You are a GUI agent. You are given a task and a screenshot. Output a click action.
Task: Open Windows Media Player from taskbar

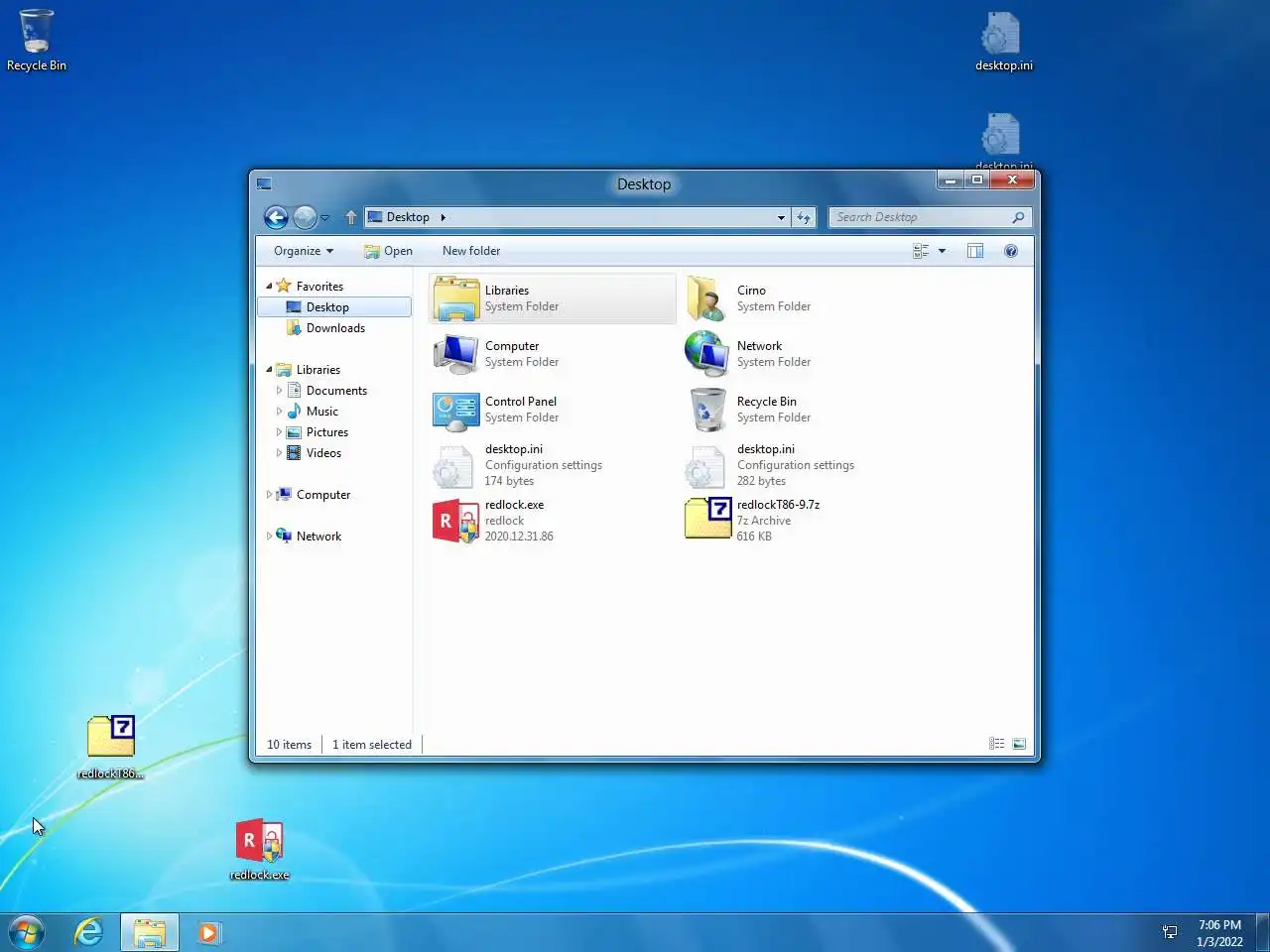[x=208, y=932]
